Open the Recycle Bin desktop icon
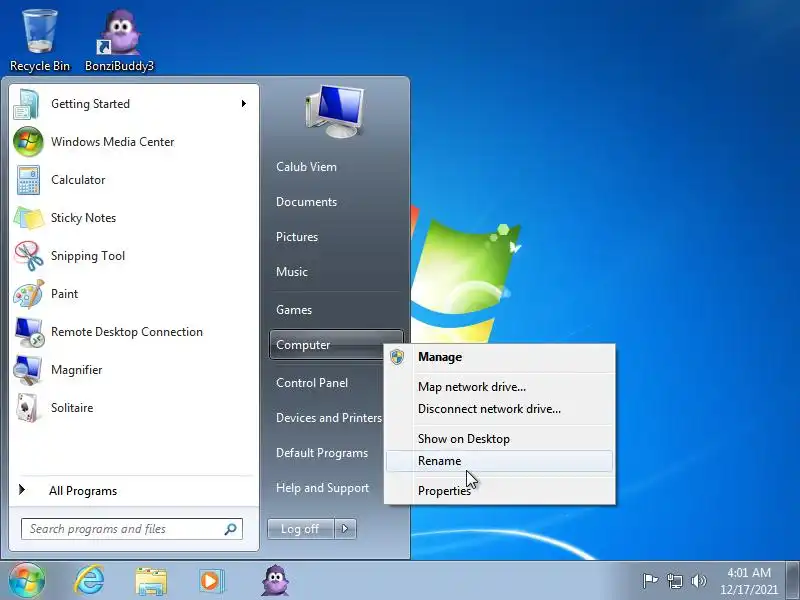Screen dimensions: 800x600 click(40, 41)
